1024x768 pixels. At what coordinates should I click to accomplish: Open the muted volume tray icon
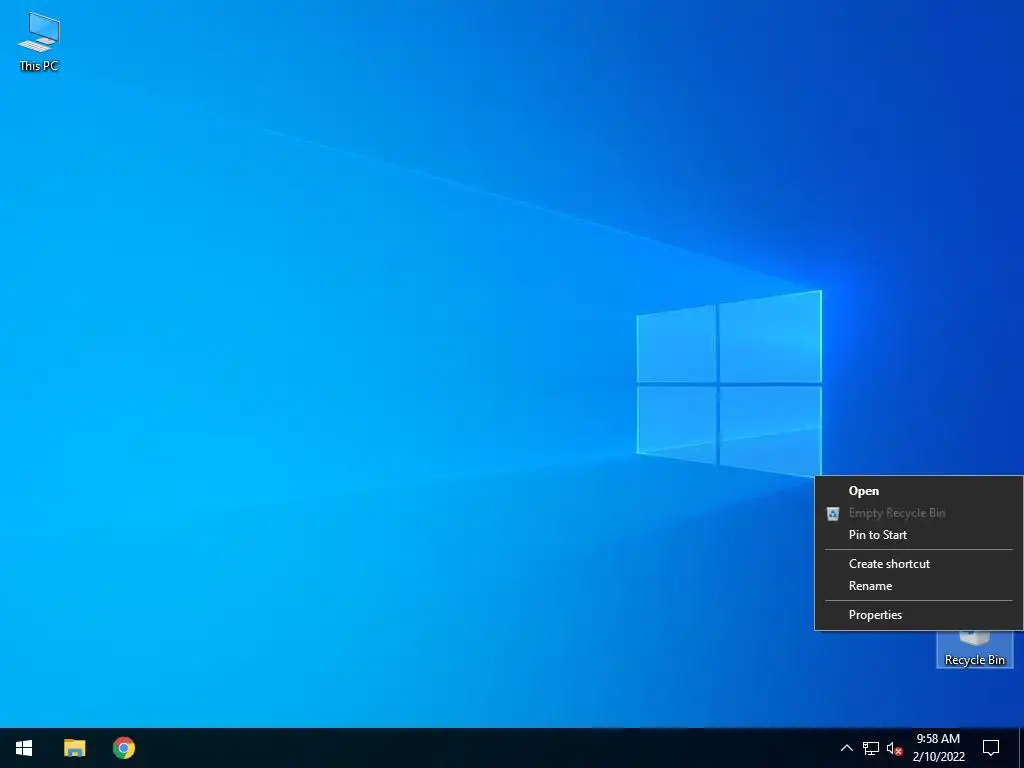[894, 748]
